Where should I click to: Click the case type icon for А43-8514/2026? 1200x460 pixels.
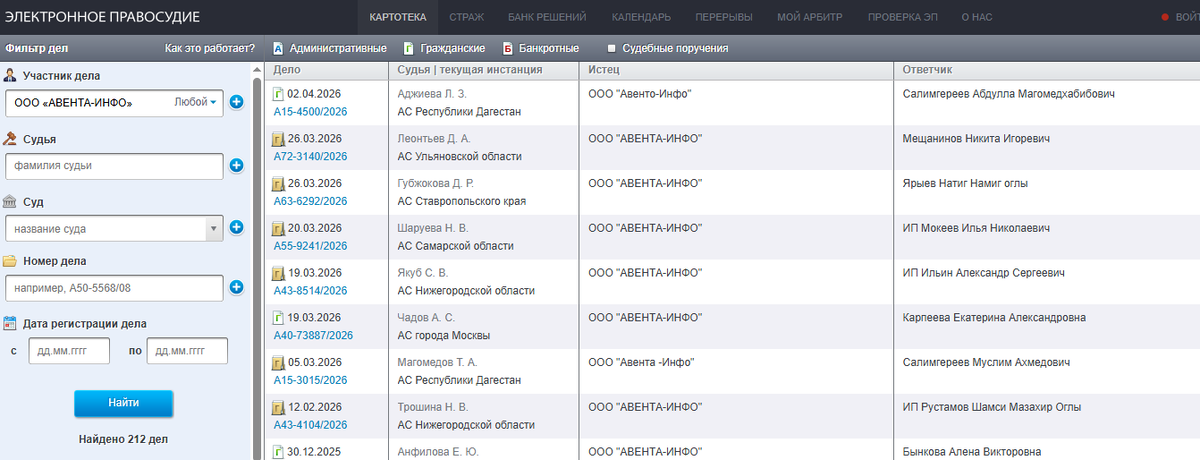tap(279, 273)
